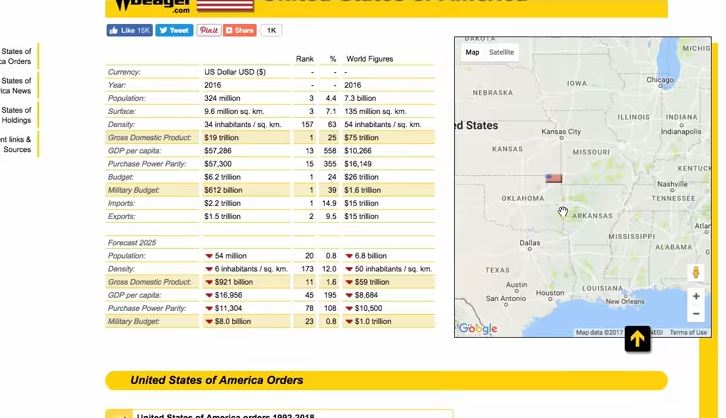Image resolution: width=726 pixels, height=418 pixels.
Task: Click the Facebook Like button
Action: pos(129,31)
